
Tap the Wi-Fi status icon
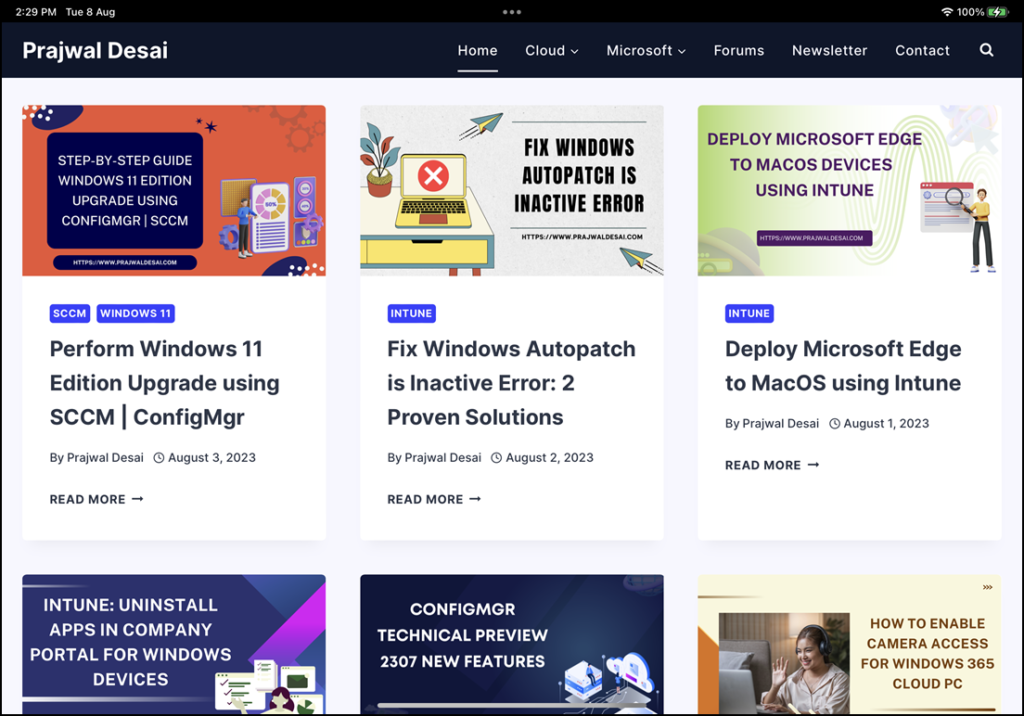pyautogui.click(x=946, y=12)
